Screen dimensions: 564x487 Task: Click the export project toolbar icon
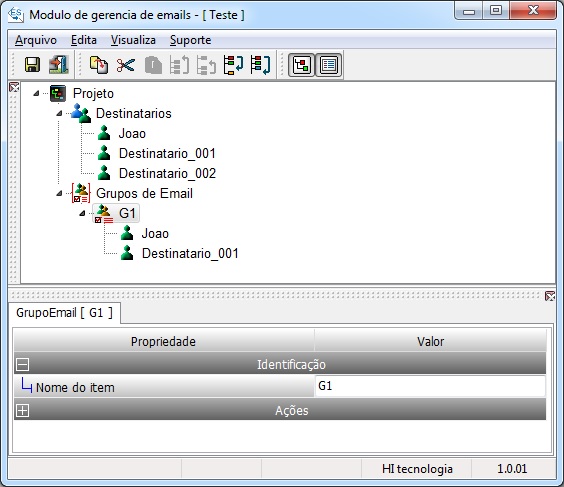[x=59, y=65]
